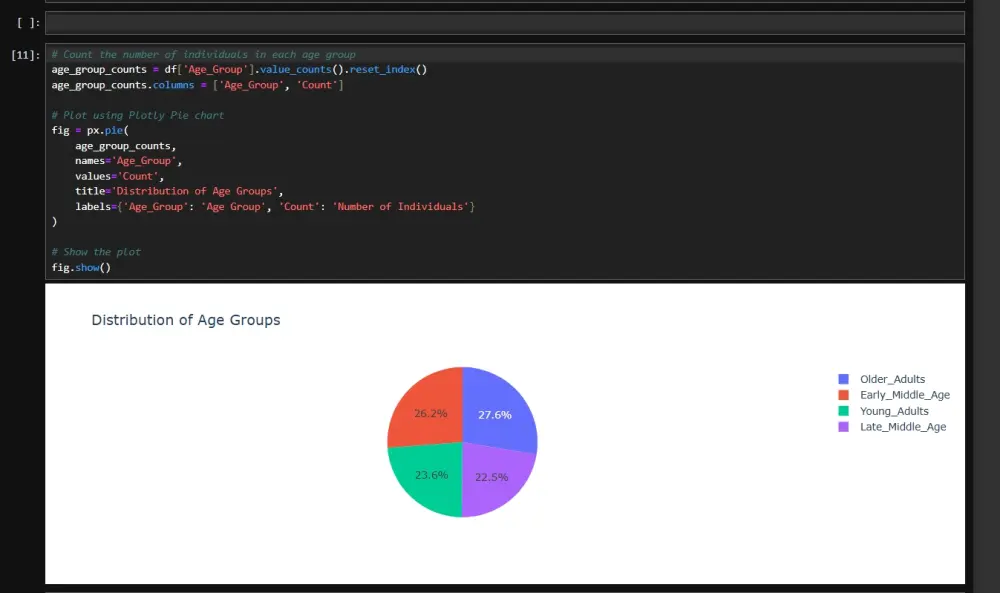Toggle Early_Middle_Age legend color swatch
The width and height of the screenshot is (1000, 593).
(x=843, y=395)
